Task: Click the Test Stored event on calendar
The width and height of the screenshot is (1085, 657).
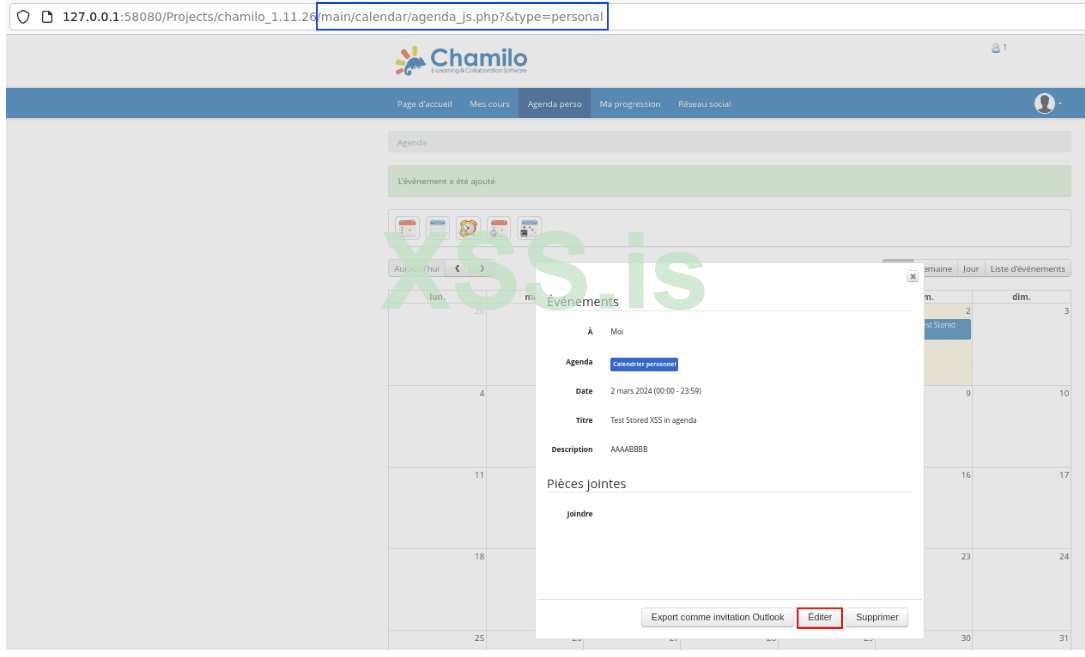Action: pyautogui.click(x=947, y=328)
